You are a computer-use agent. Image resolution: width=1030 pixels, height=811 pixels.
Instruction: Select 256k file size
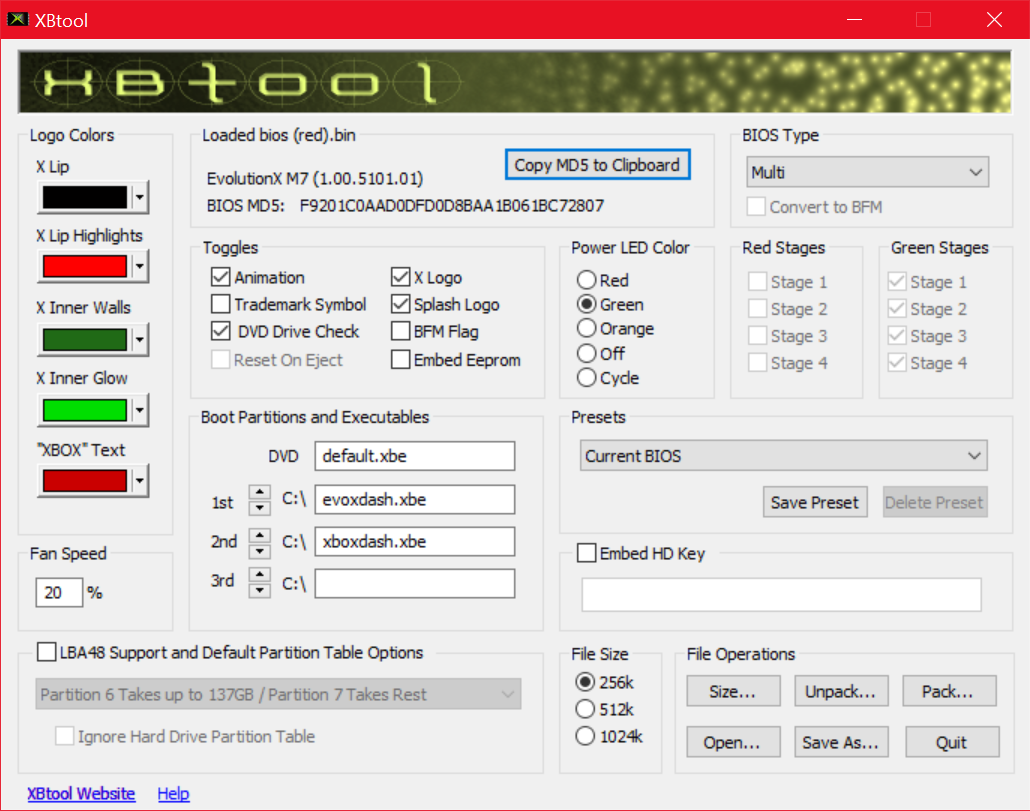[585, 682]
